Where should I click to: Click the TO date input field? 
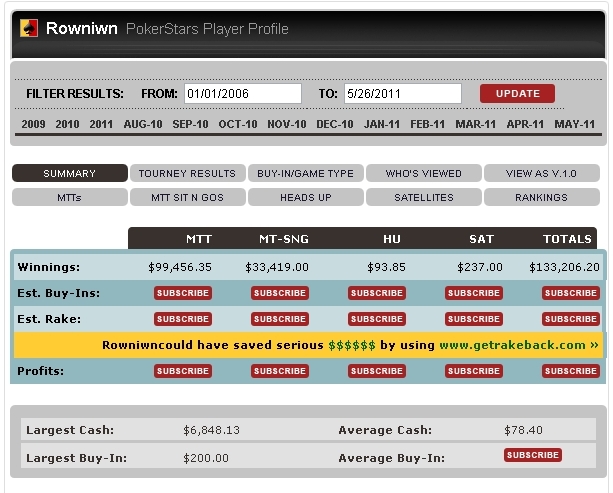(403, 93)
